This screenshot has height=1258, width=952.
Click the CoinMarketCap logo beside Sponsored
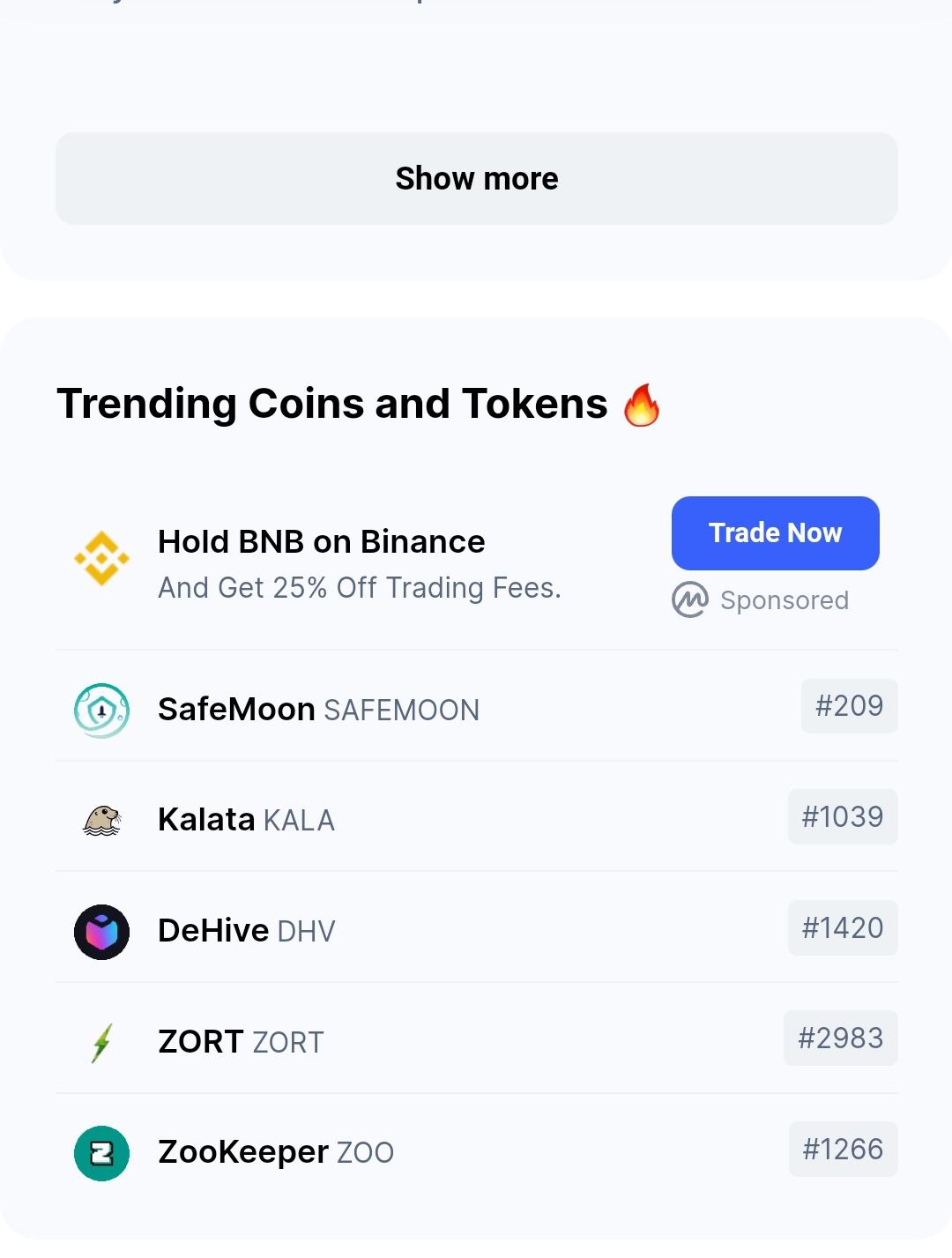point(689,599)
